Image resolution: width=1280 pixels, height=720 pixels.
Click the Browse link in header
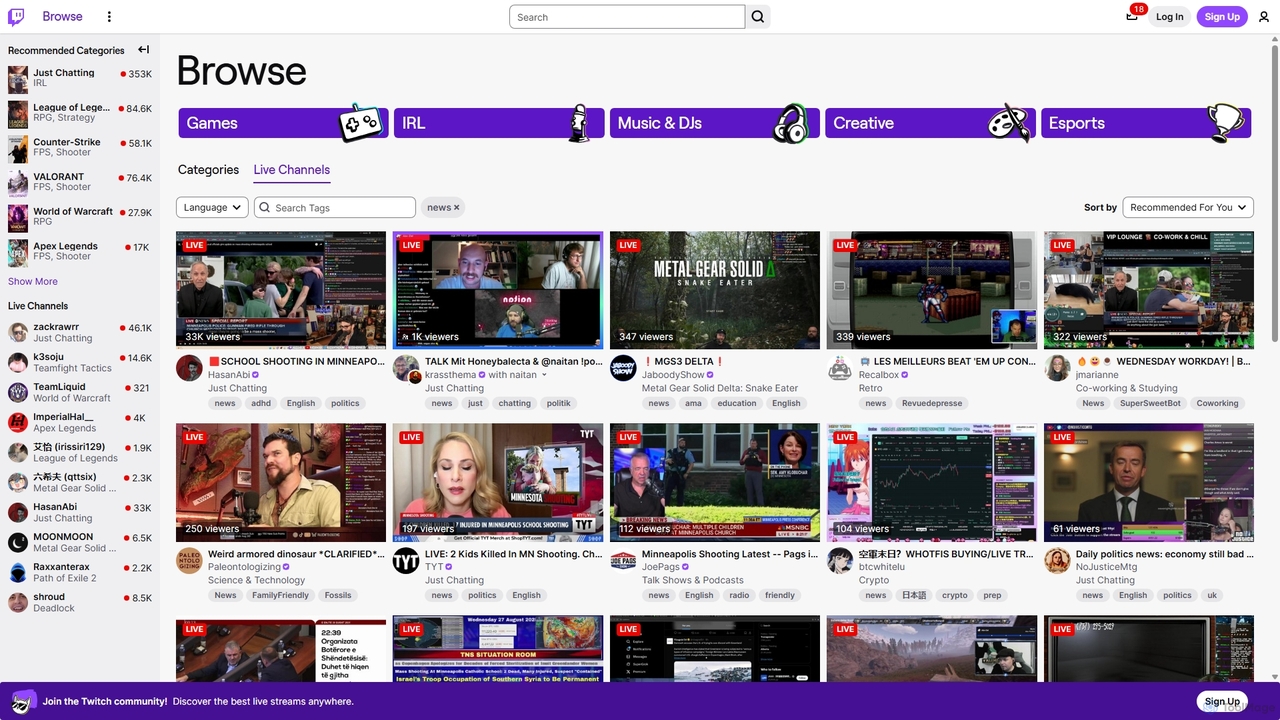point(62,16)
